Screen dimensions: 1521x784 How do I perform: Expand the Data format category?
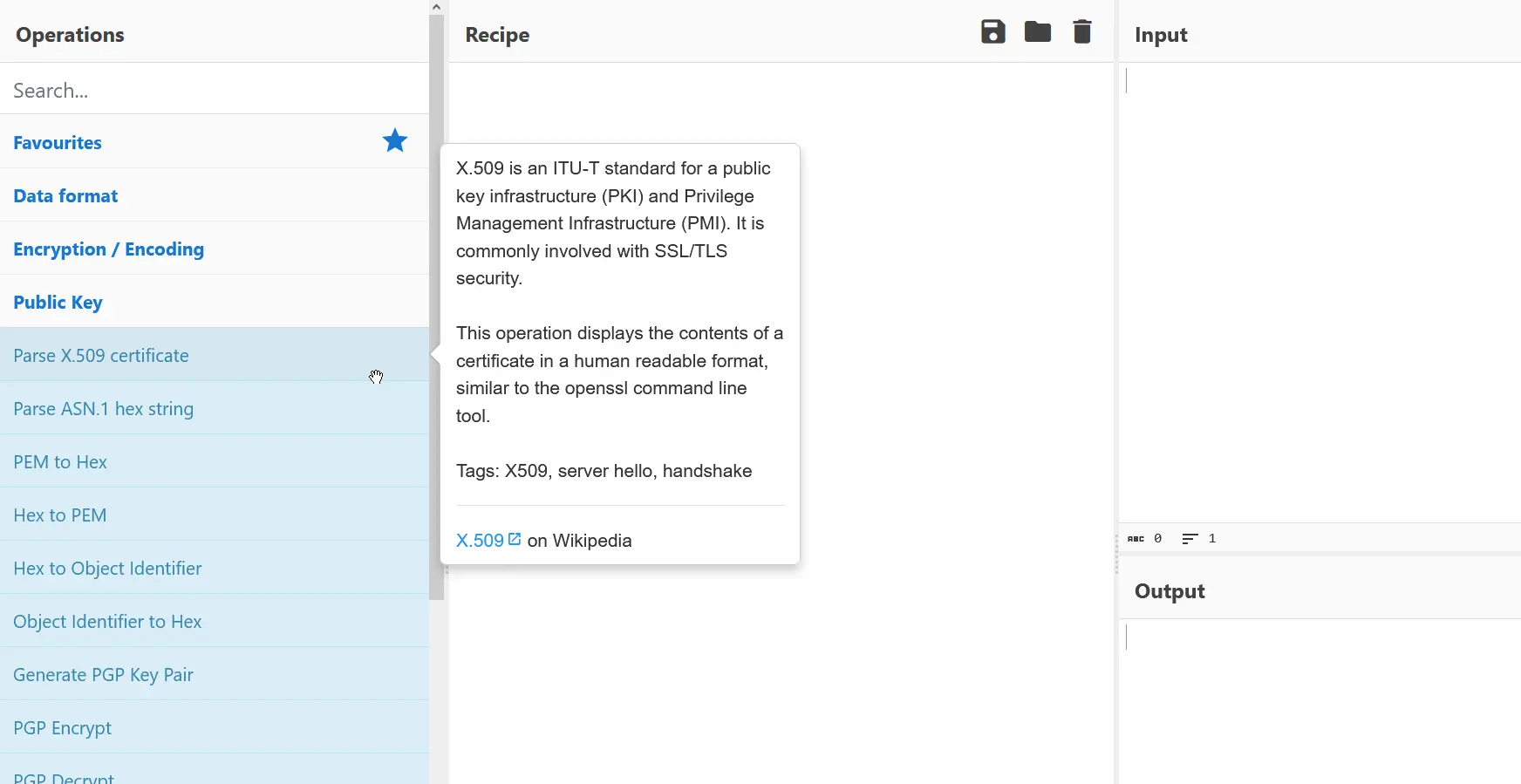(65, 196)
